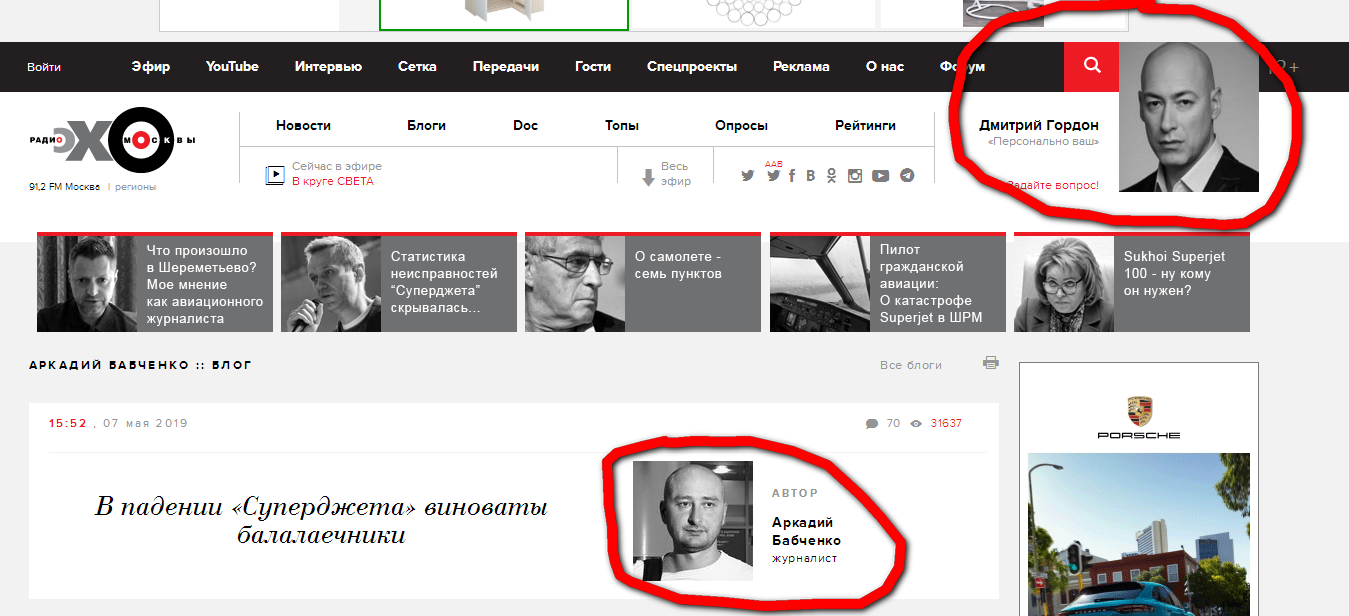Open the YouTube icon in social row

880,176
